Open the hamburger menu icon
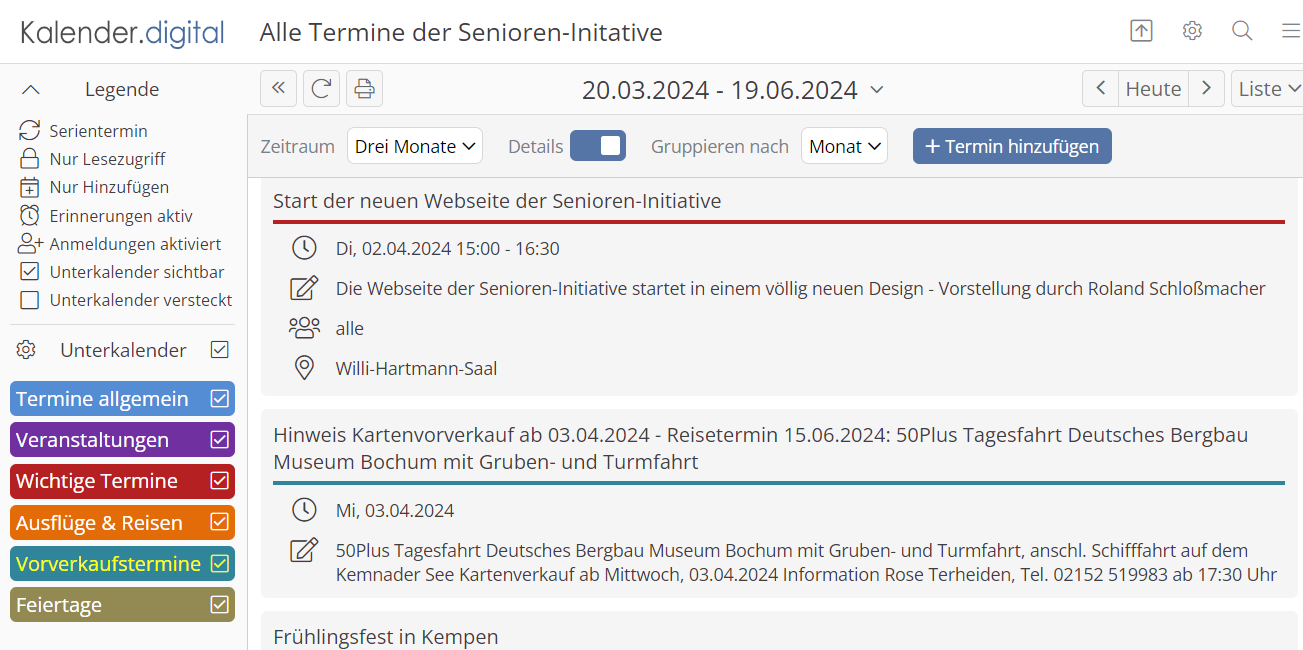The height and width of the screenshot is (650, 1303). coord(1291,31)
